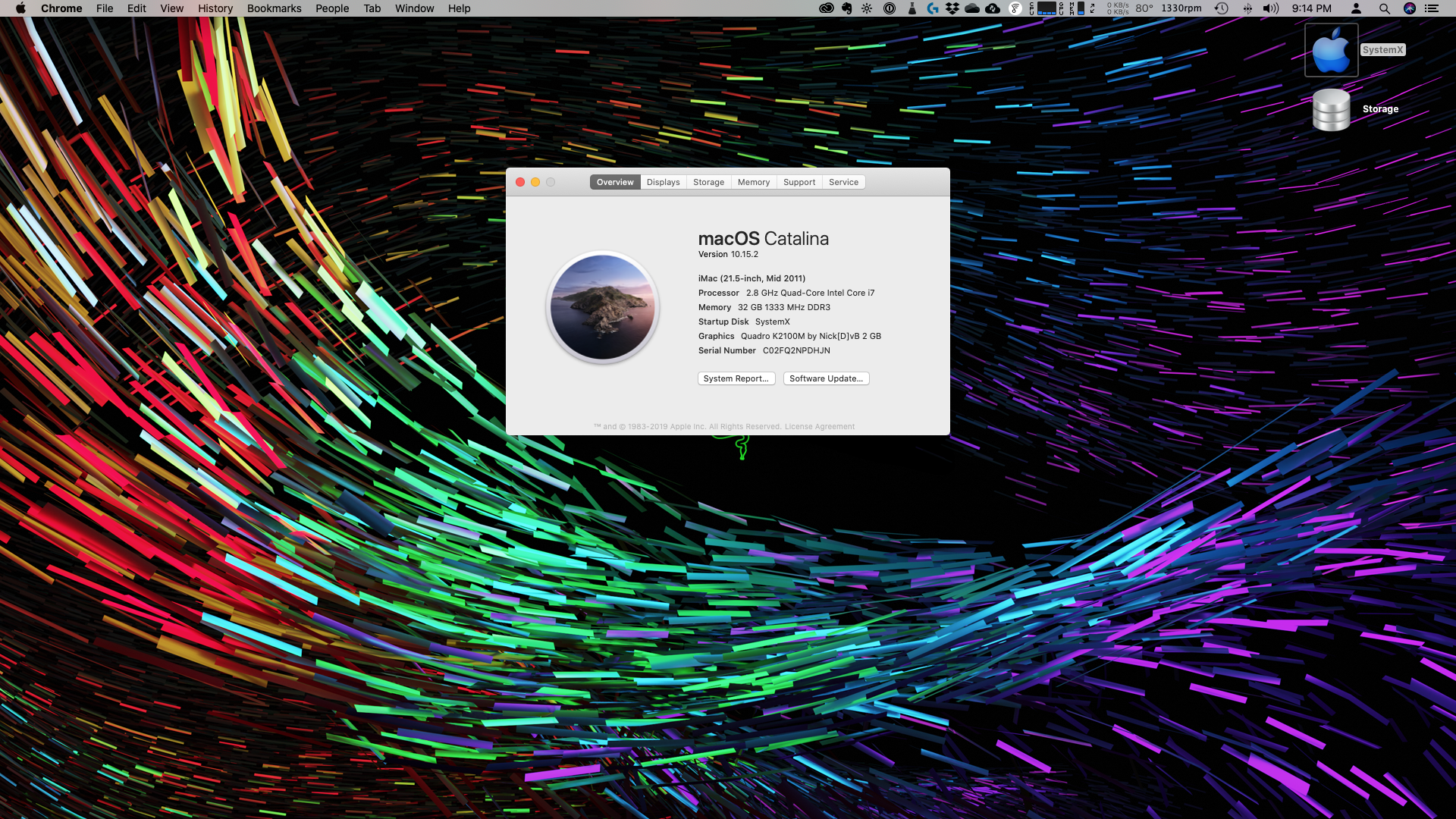Open the SystemX drive on desktop
Screen dimensions: 1456x819
(1331, 50)
